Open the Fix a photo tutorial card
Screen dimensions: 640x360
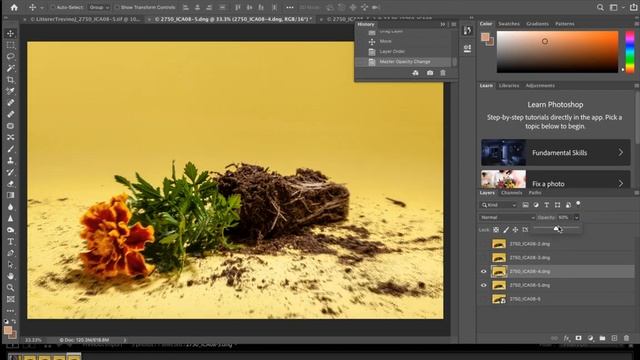point(556,180)
